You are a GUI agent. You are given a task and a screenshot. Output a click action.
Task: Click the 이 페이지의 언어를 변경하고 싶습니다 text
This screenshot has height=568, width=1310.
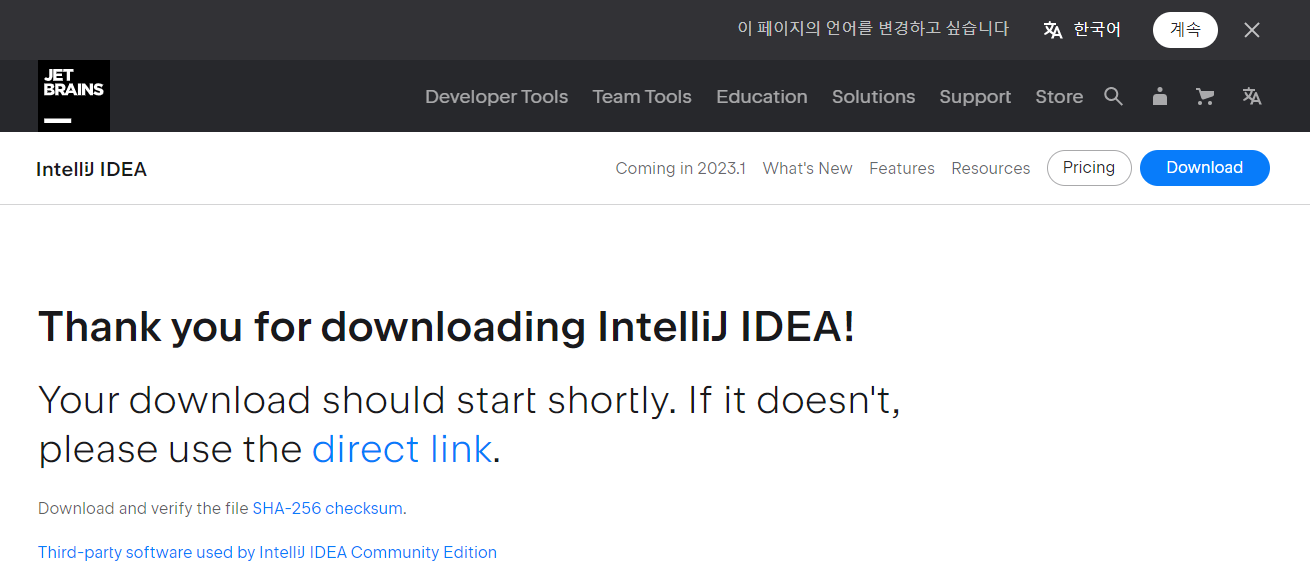[x=873, y=29]
